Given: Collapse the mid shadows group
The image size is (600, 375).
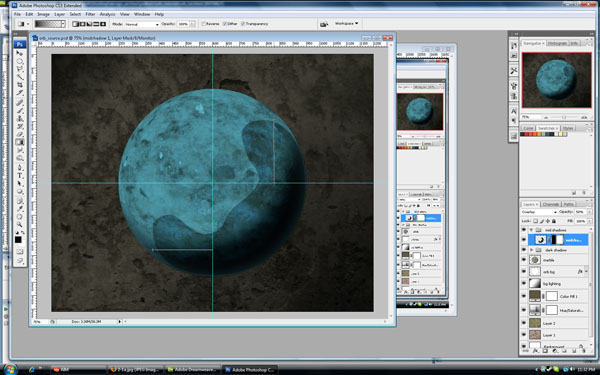Looking at the screenshot, I should (x=531, y=230).
